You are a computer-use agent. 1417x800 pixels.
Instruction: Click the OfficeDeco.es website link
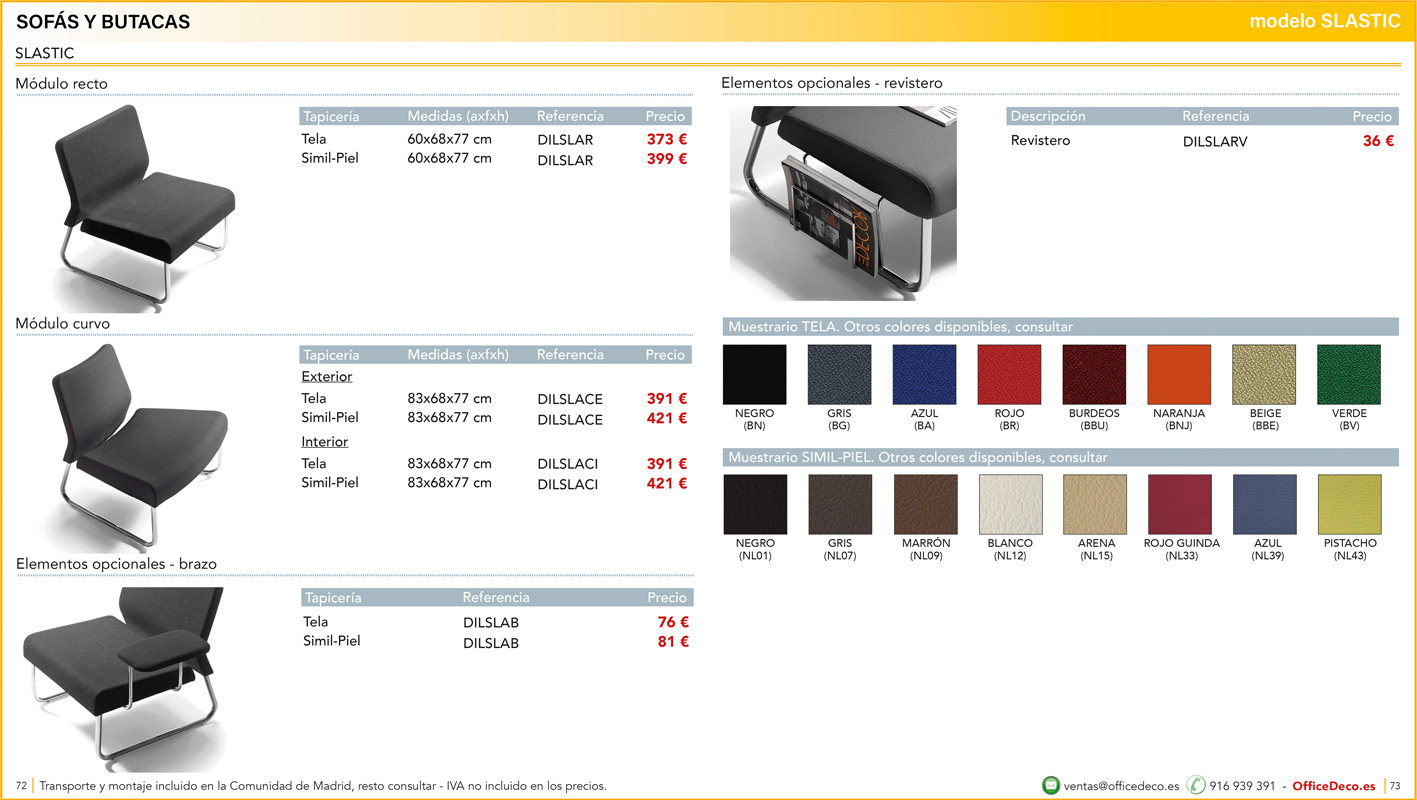tap(1334, 786)
